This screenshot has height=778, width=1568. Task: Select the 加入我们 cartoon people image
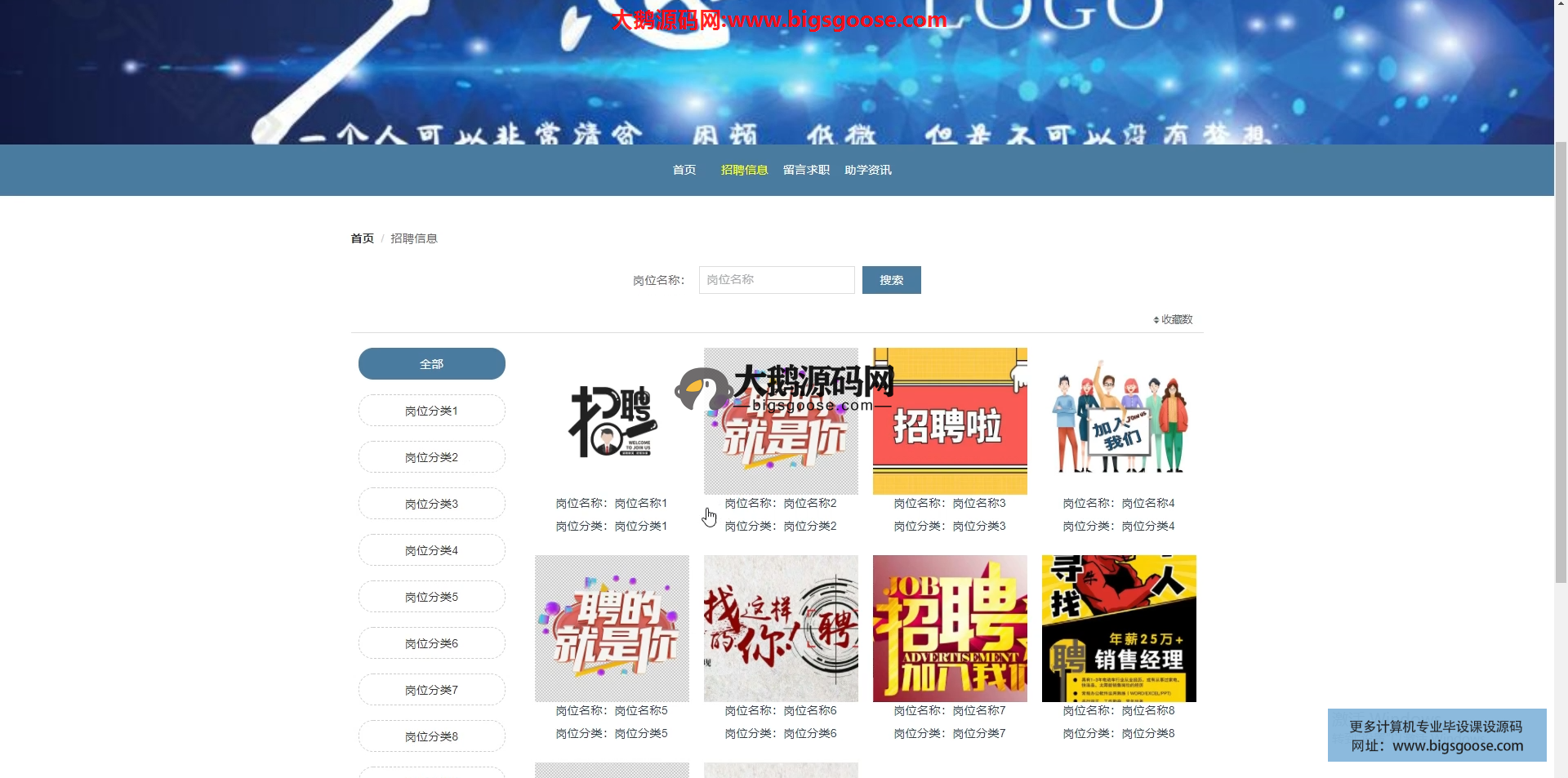click(x=1119, y=421)
